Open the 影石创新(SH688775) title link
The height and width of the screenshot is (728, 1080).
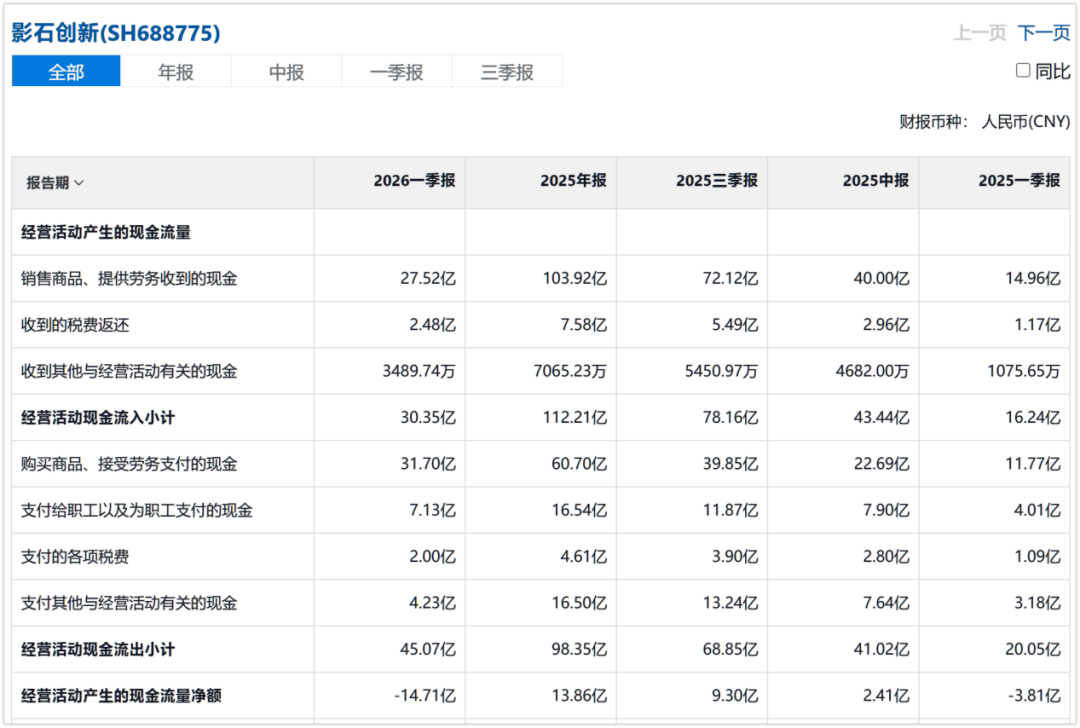[116, 32]
